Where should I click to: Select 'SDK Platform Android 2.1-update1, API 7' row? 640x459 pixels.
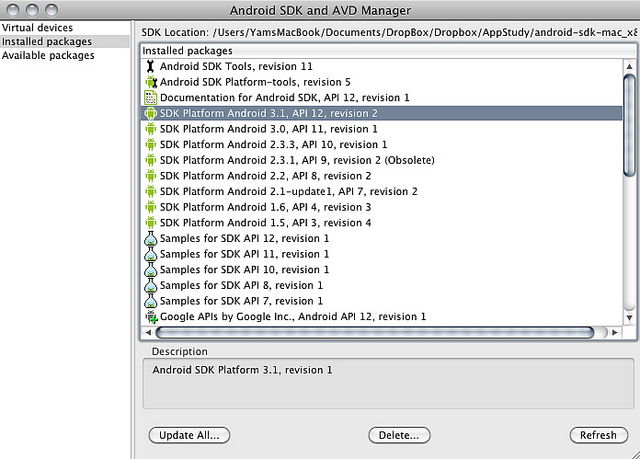point(382,191)
